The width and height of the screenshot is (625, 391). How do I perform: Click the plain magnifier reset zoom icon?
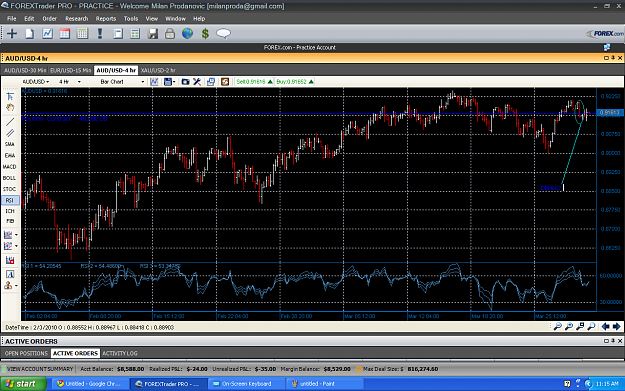591,326
